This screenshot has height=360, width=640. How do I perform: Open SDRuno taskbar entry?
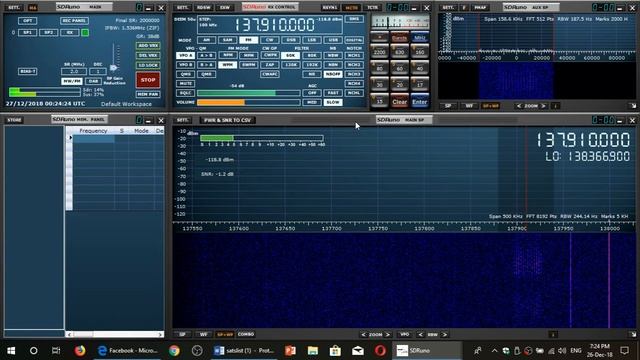point(427,350)
